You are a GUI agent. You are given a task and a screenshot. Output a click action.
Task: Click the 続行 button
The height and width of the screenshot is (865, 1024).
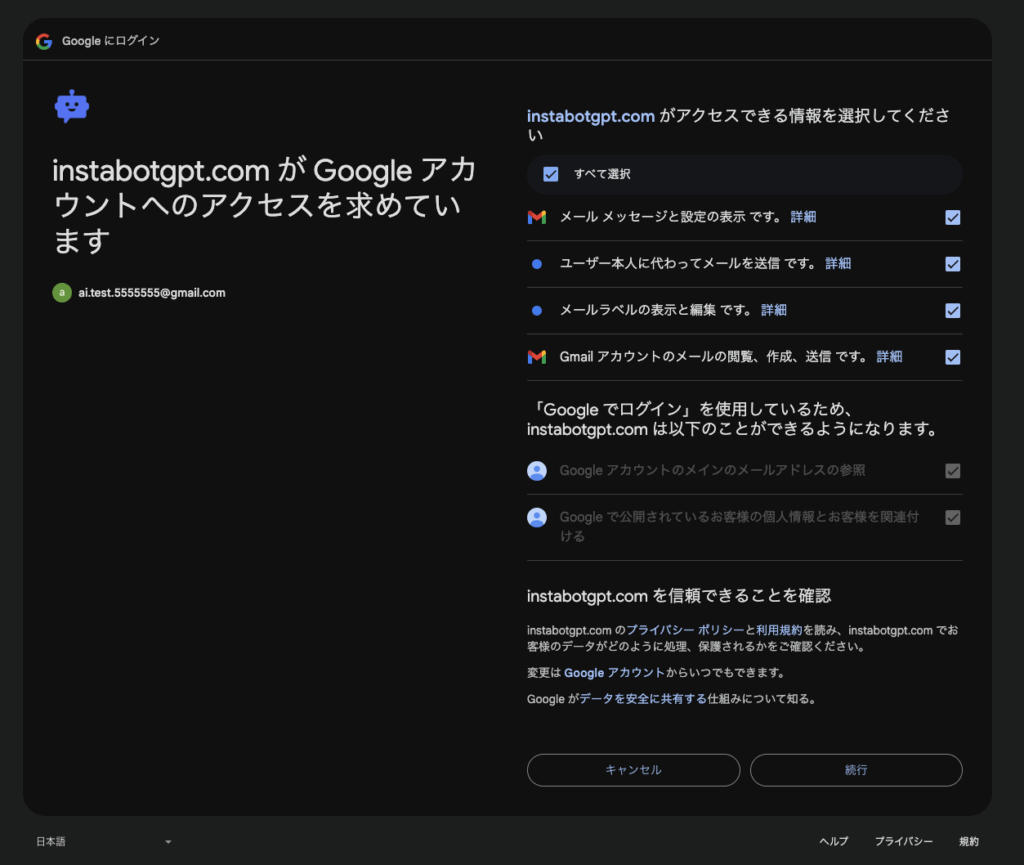tap(856, 770)
